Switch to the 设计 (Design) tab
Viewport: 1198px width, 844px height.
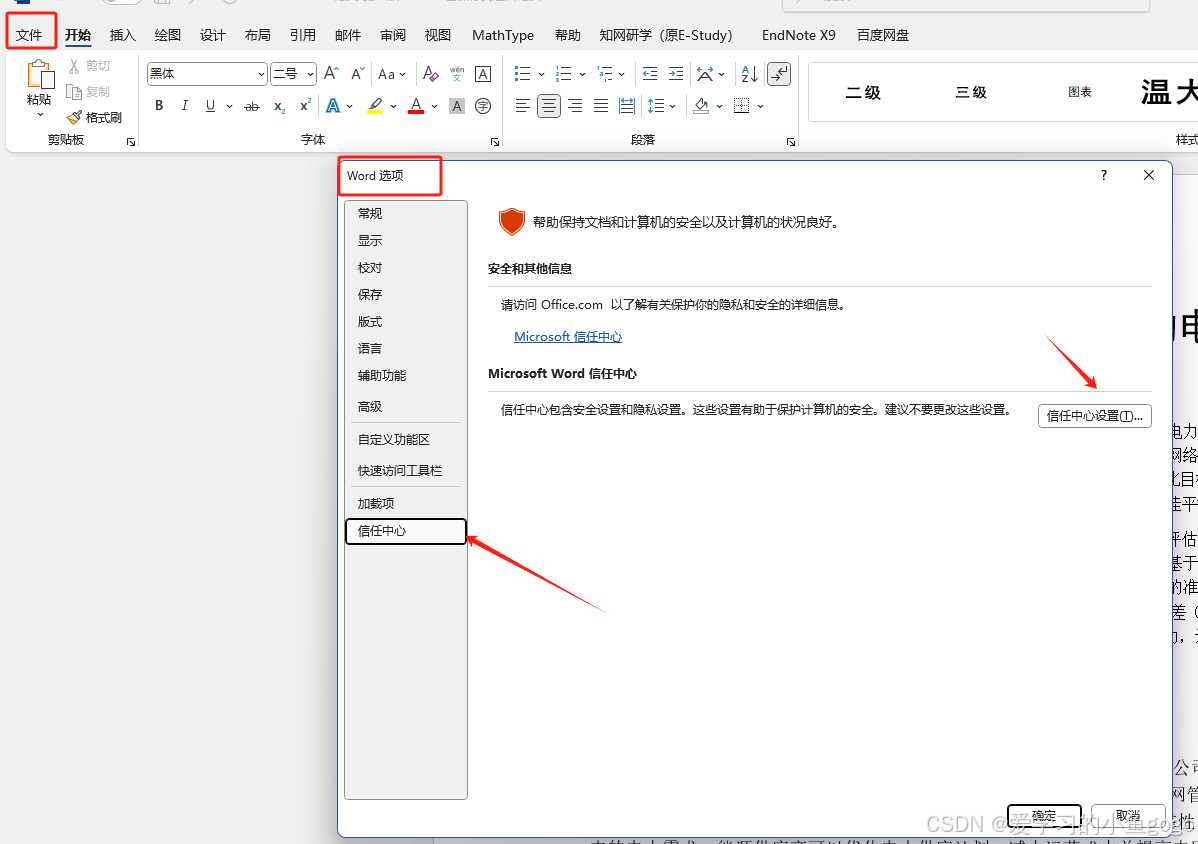click(x=212, y=35)
